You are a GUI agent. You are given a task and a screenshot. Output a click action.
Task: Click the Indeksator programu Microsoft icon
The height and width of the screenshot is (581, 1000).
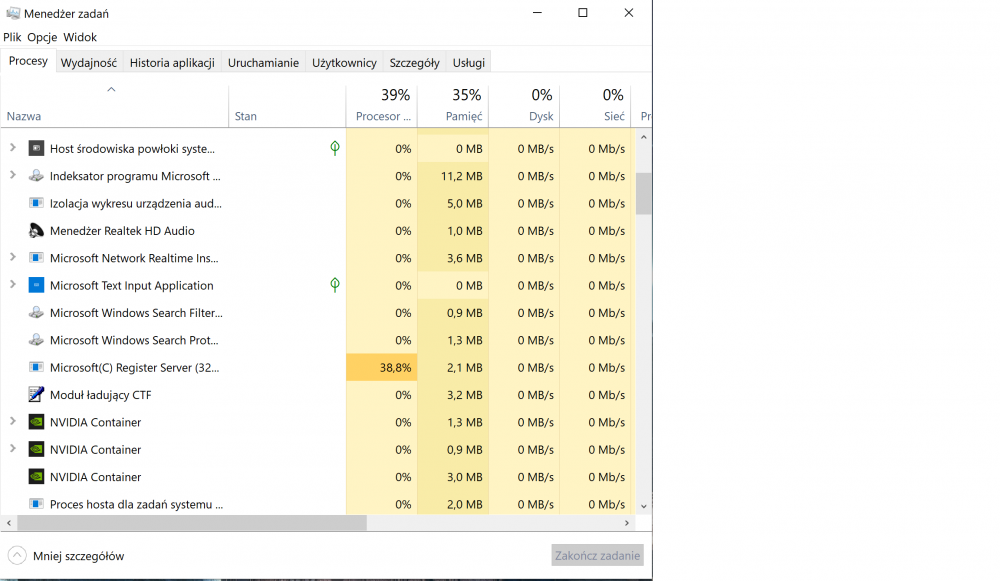point(36,176)
